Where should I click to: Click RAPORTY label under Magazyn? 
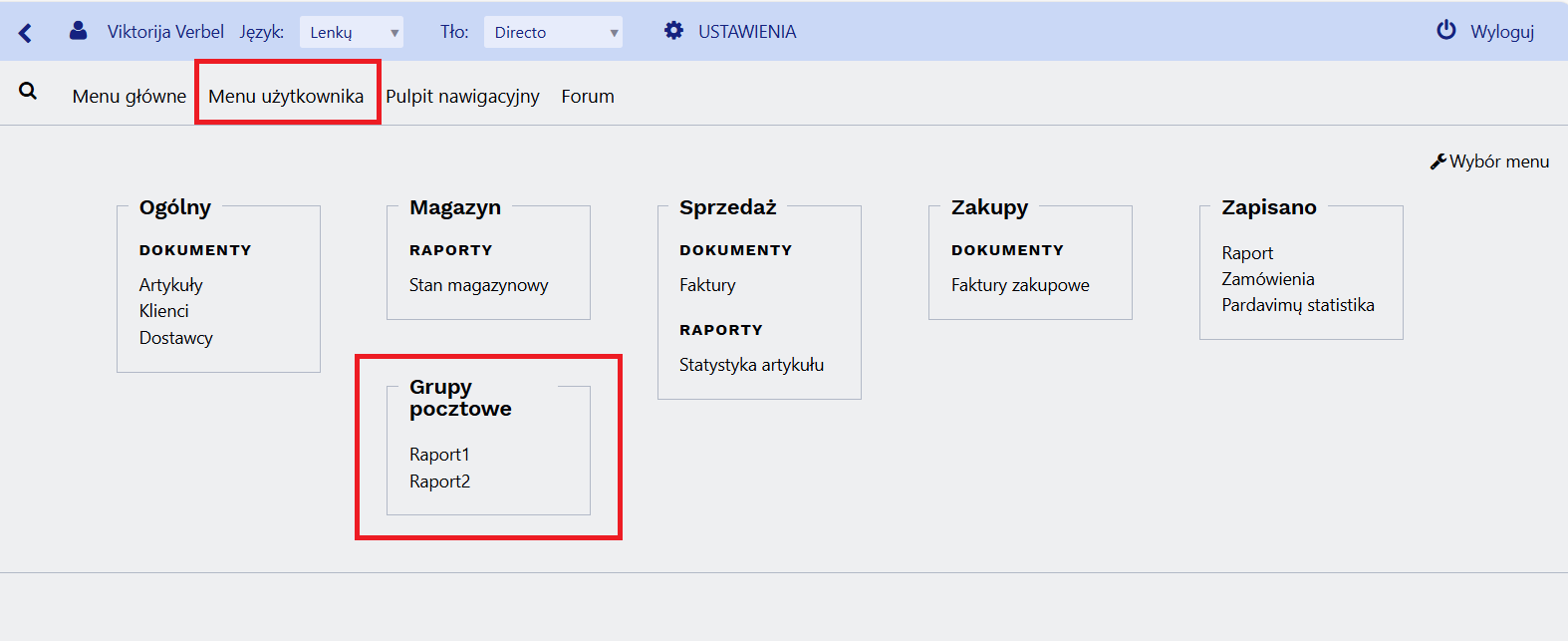[451, 250]
